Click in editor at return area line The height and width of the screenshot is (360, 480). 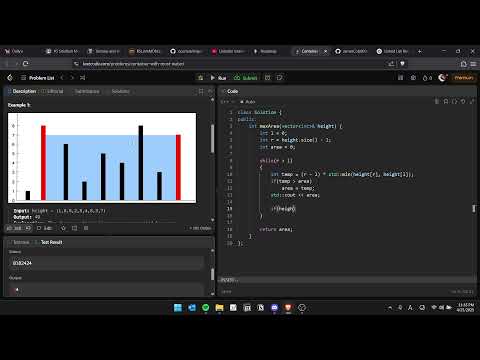click(276, 229)
